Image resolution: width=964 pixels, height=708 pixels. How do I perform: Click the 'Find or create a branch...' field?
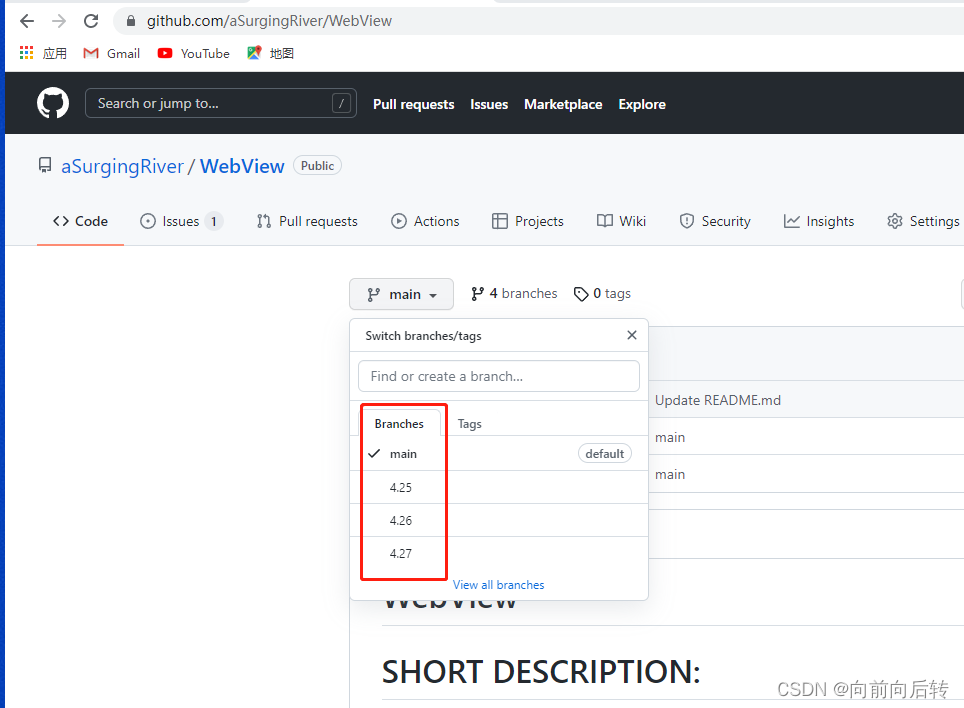499,376
